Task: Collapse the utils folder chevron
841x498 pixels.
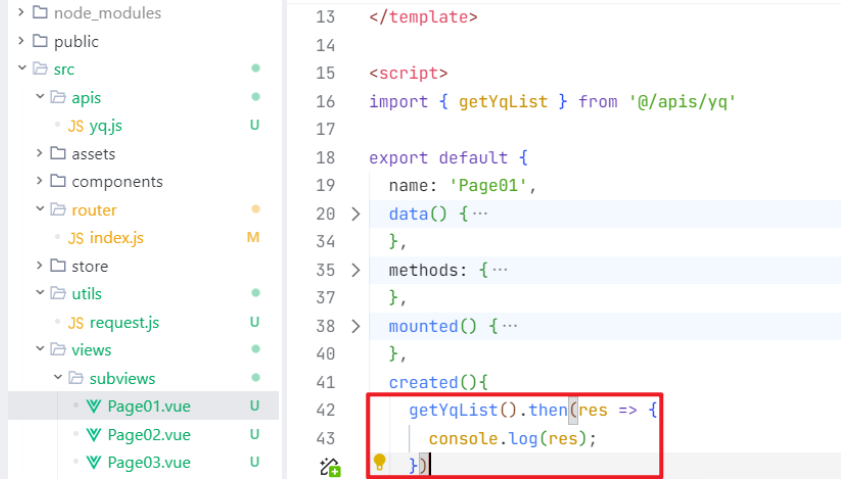Action: coord(40,292)
